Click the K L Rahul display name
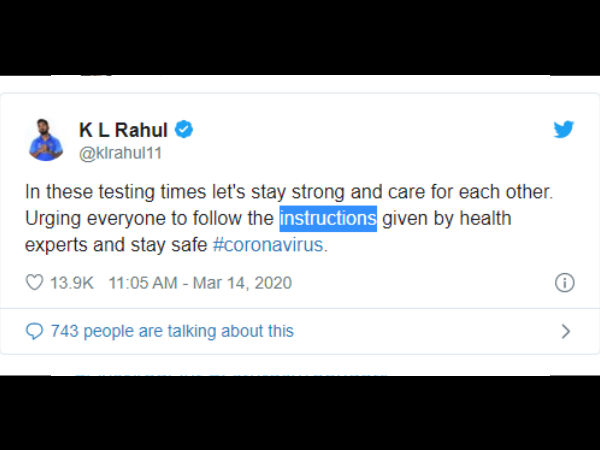 (123, 130)
